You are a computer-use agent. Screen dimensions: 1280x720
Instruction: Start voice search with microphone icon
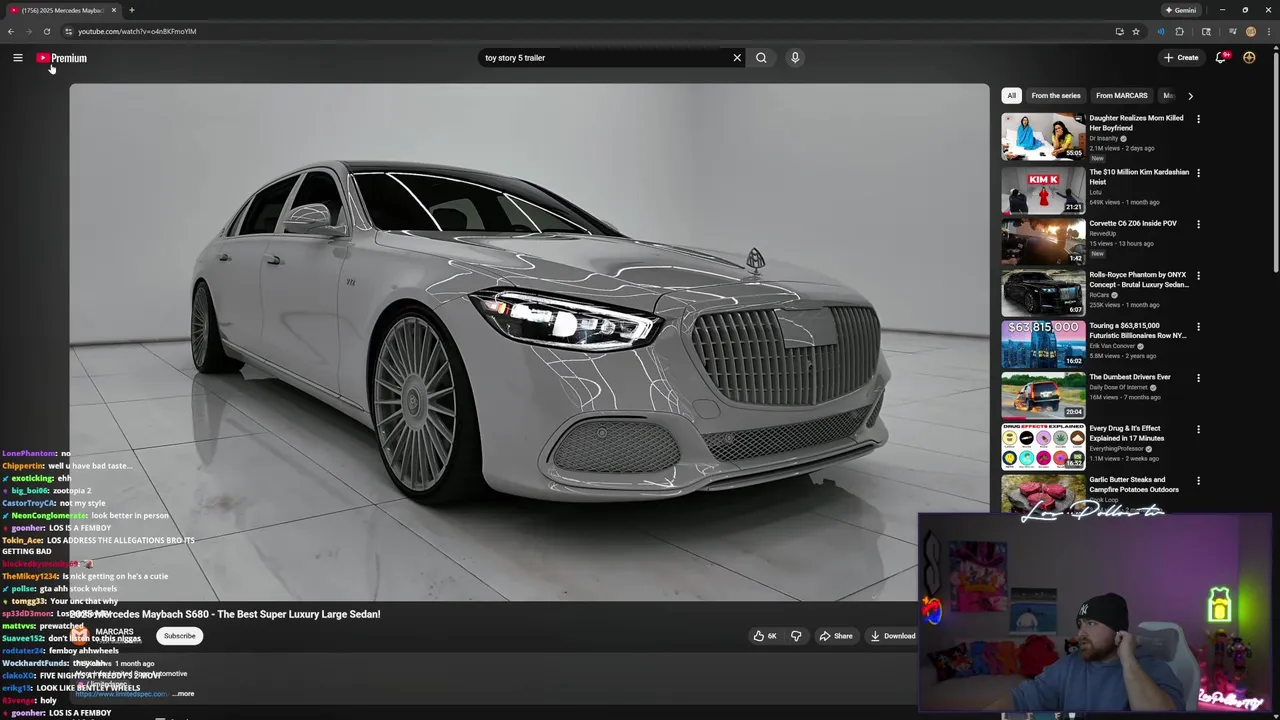[x=795, y=58]
